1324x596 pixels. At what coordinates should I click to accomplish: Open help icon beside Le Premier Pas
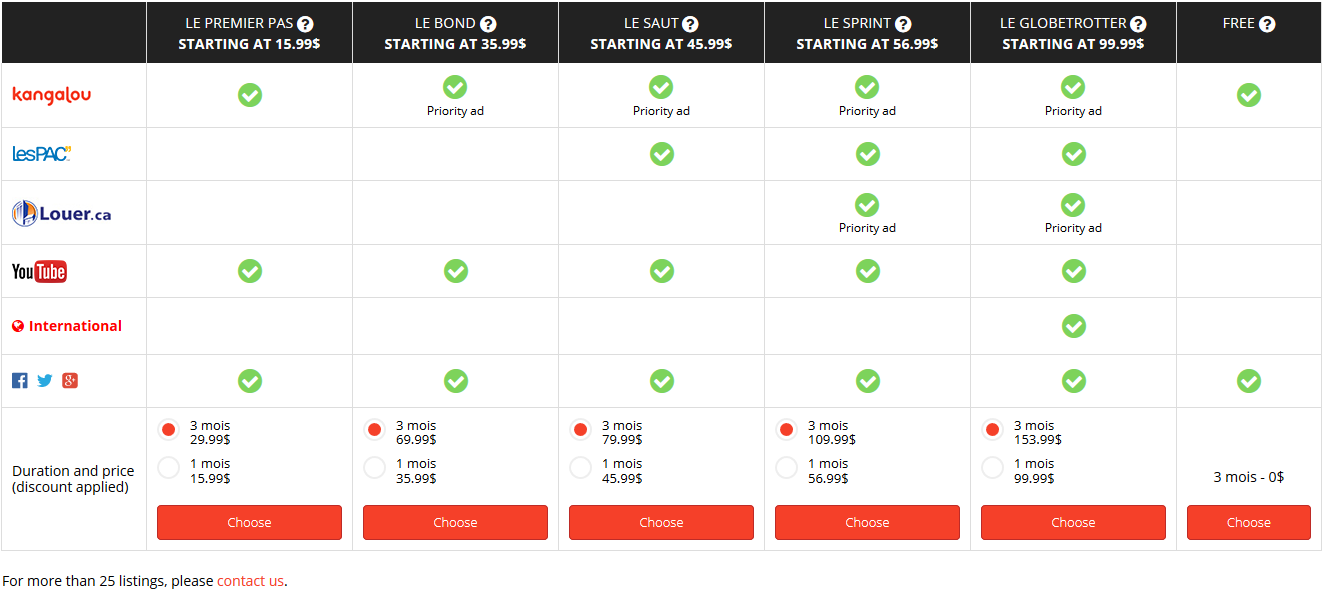coord(305,24)
